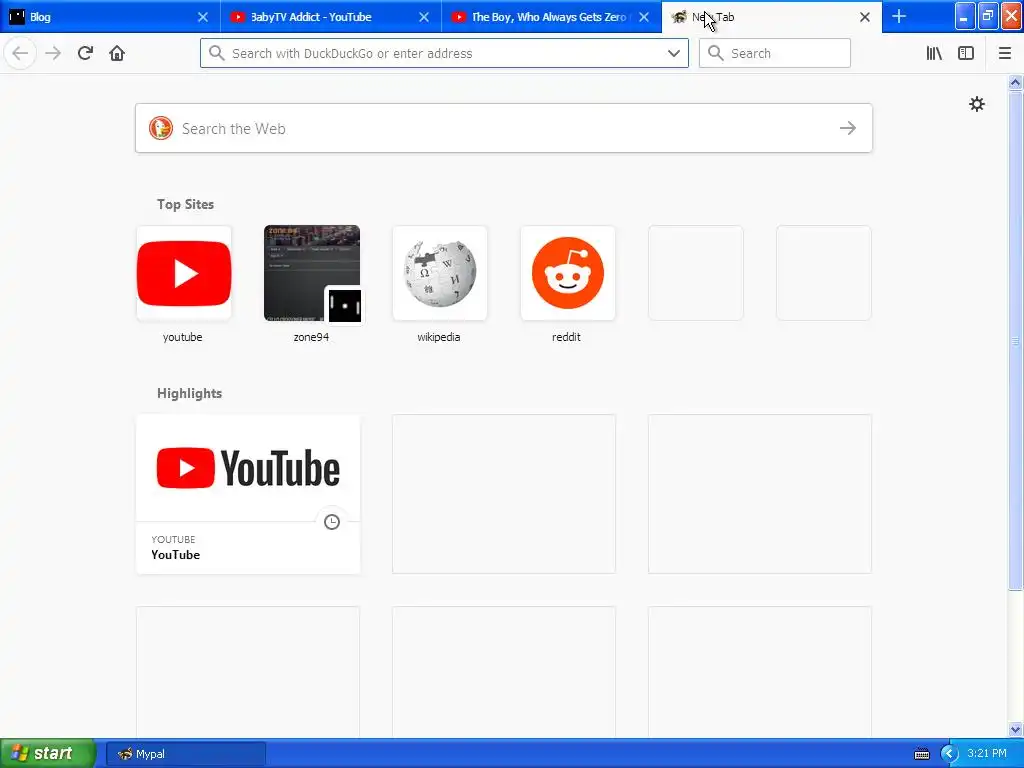Screen dimensions: 1024x768
Task: Expand the address bar history dropdown
Action: coord(674,53)
